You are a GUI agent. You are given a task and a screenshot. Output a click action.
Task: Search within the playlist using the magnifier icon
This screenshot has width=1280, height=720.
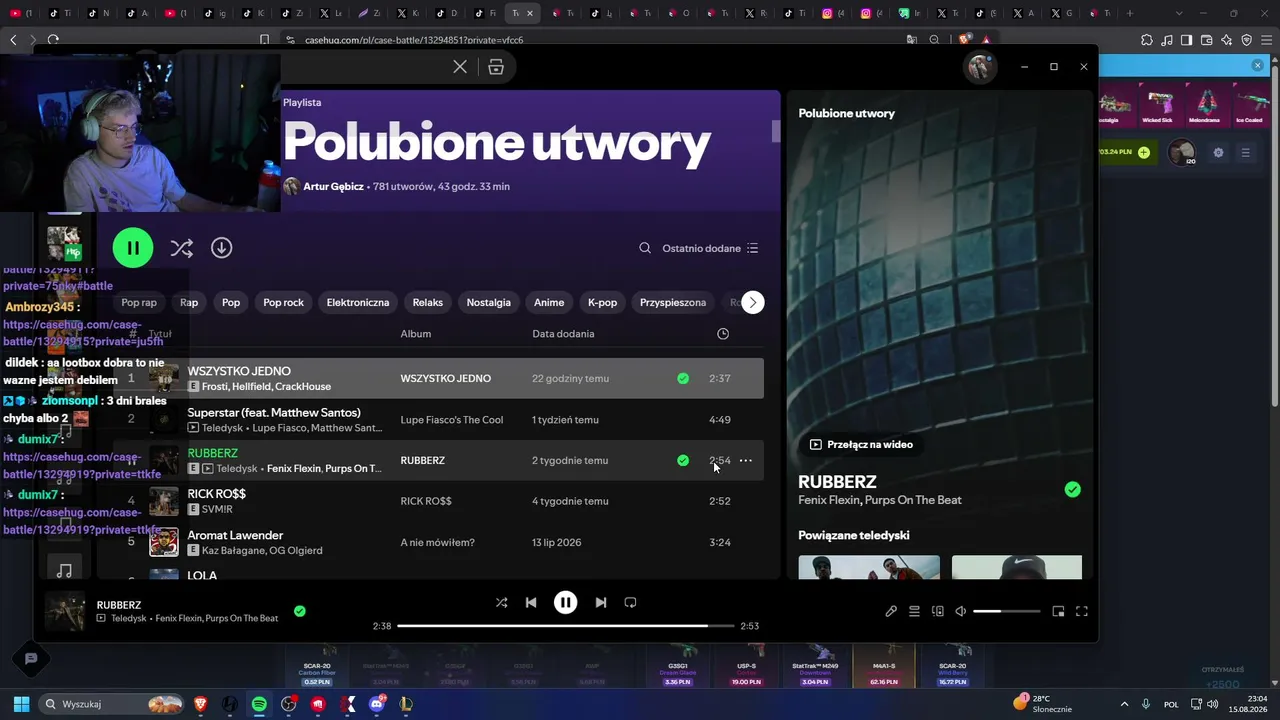[x=645, y=248]
